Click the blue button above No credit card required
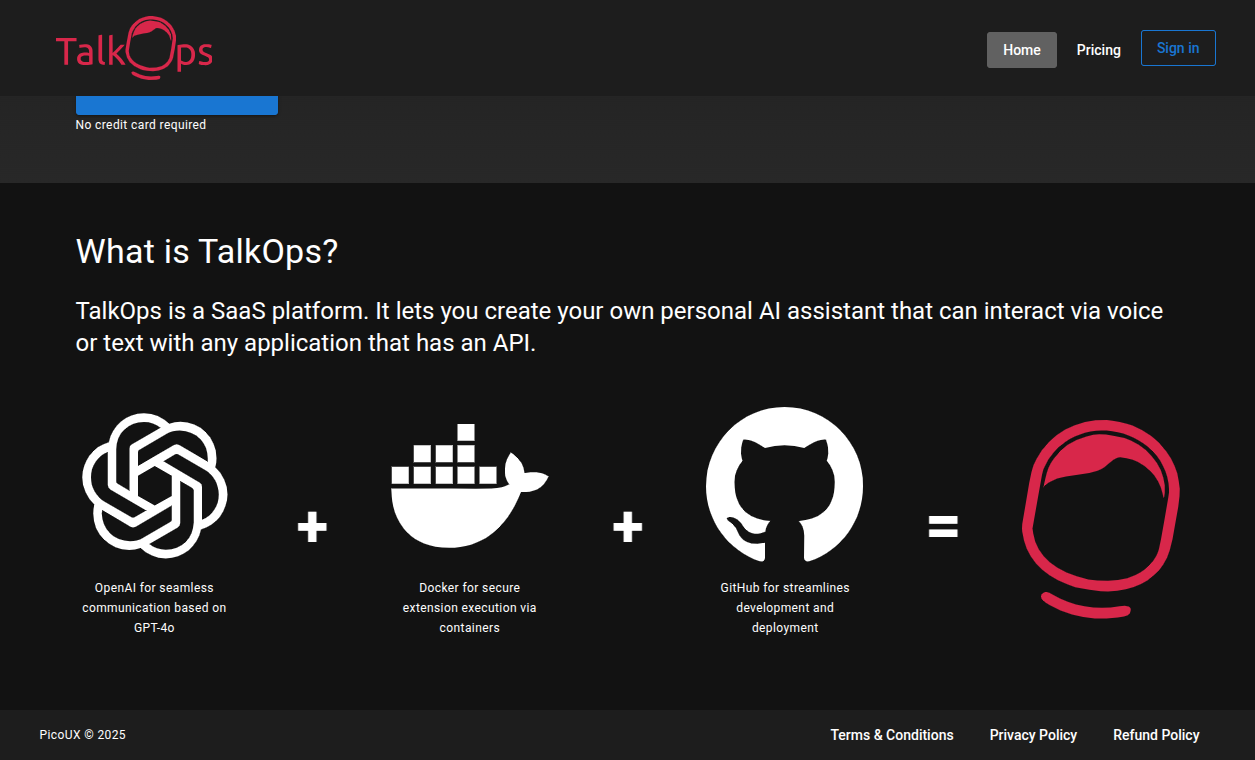Viewport: 1255px width, 760px height. 177,105
